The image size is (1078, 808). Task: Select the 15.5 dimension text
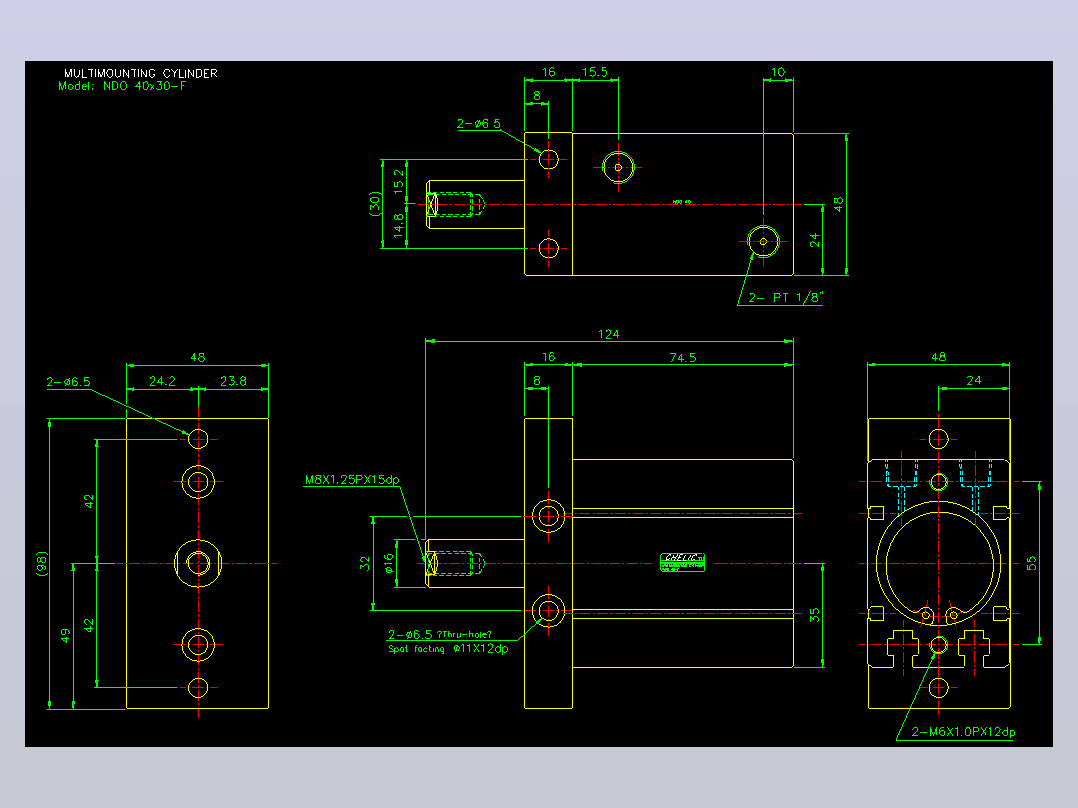[x=595, y=72]
